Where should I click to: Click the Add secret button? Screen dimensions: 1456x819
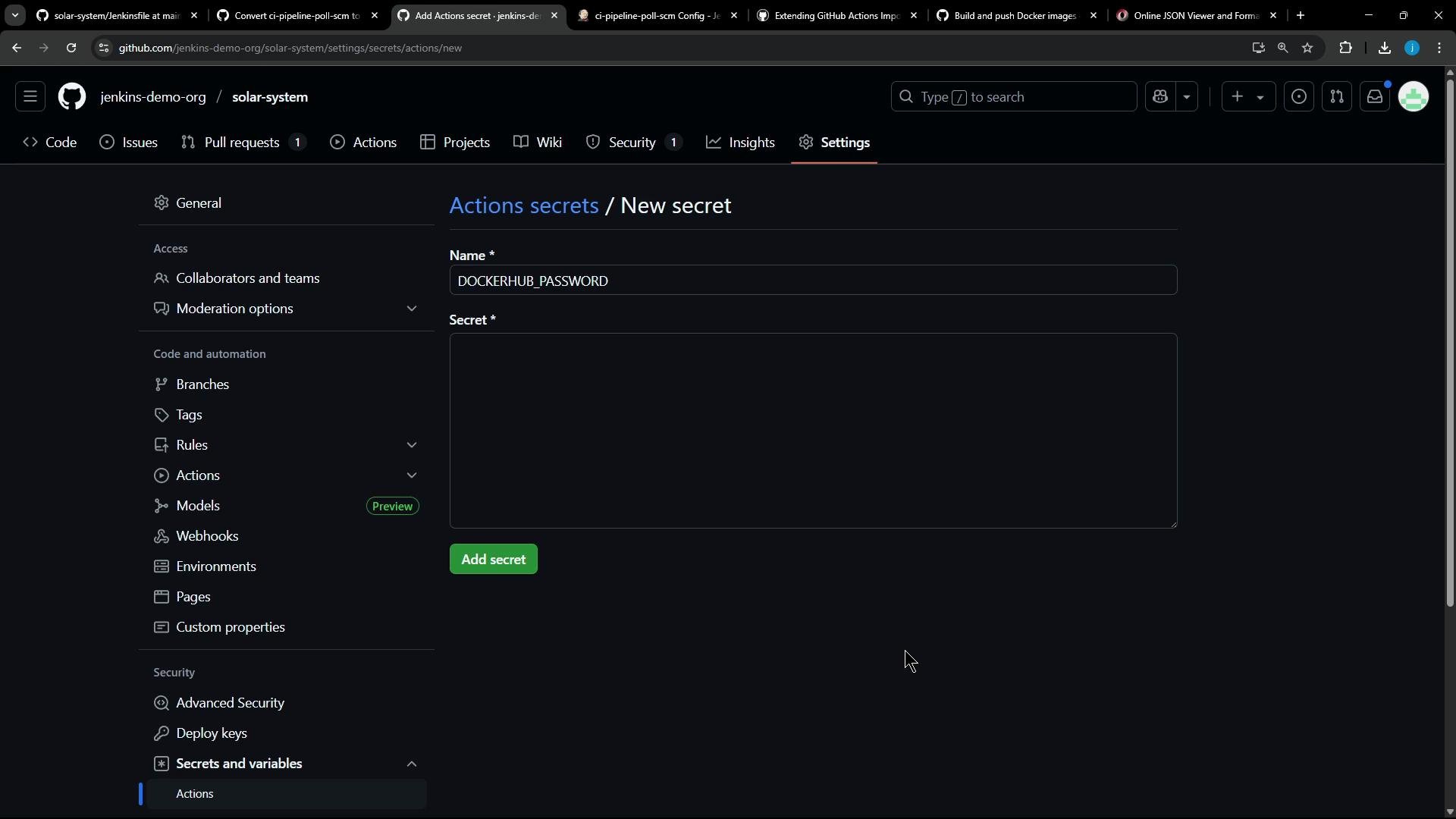tap(494, 560)
